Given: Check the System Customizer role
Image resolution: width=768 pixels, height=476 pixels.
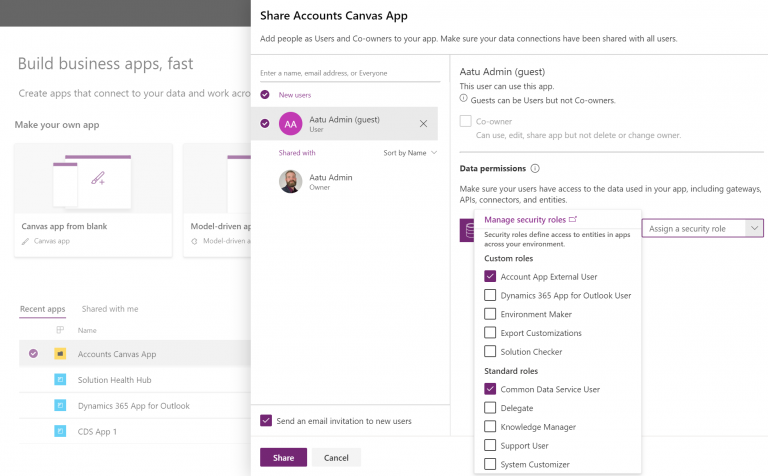Looking at the screenshot, I should [x=490, y=464].
